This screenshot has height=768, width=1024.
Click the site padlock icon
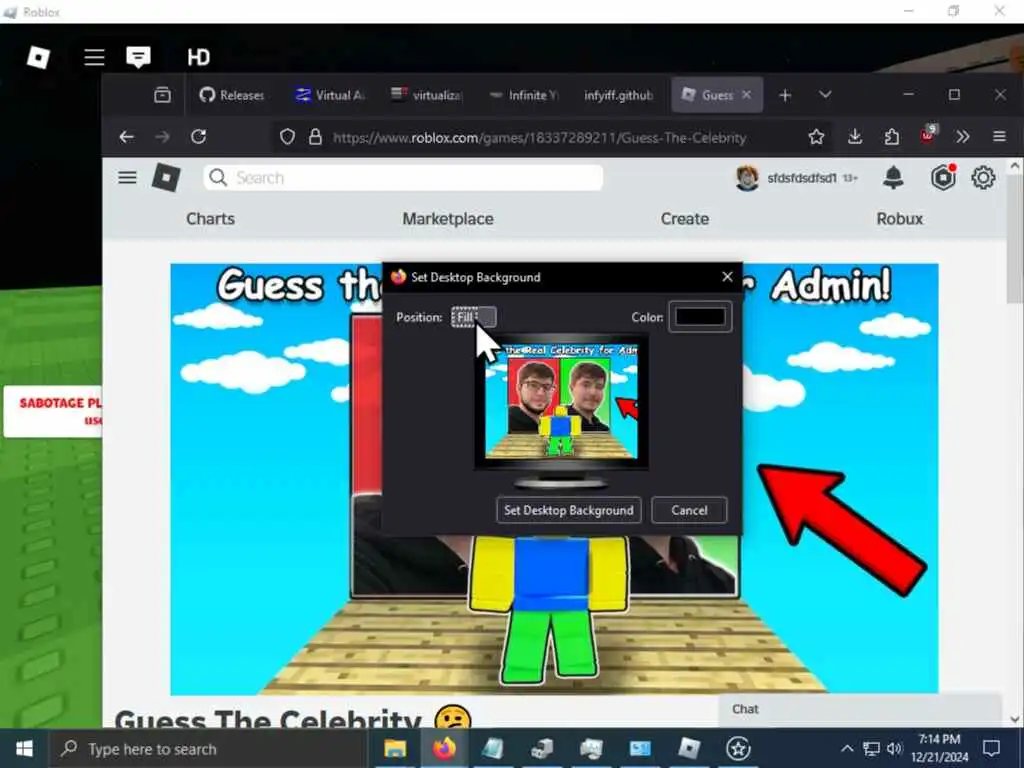pos(315,137)
